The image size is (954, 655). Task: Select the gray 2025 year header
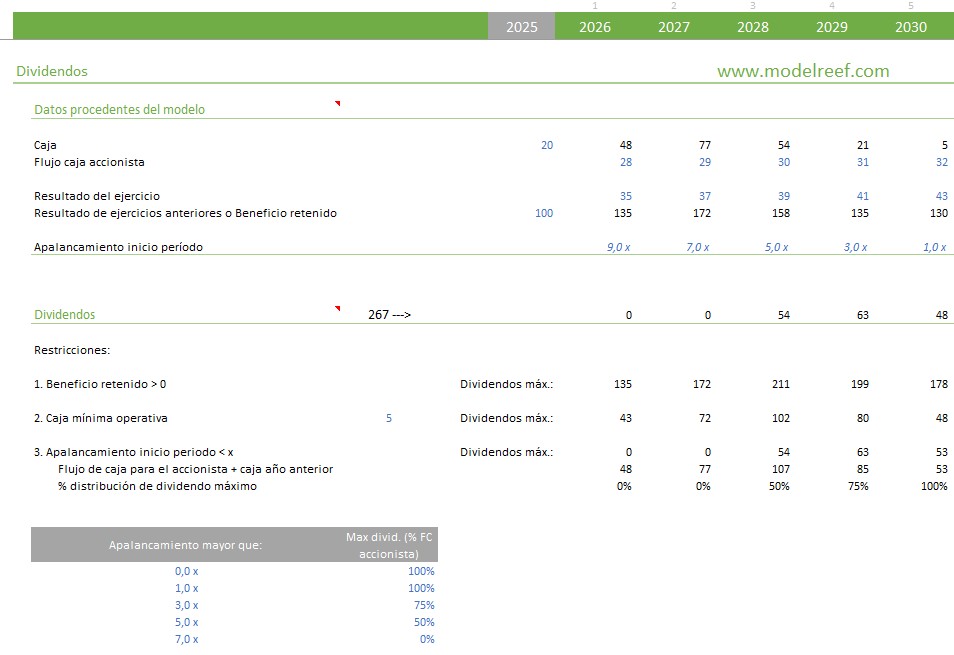(x=521, y=27)
